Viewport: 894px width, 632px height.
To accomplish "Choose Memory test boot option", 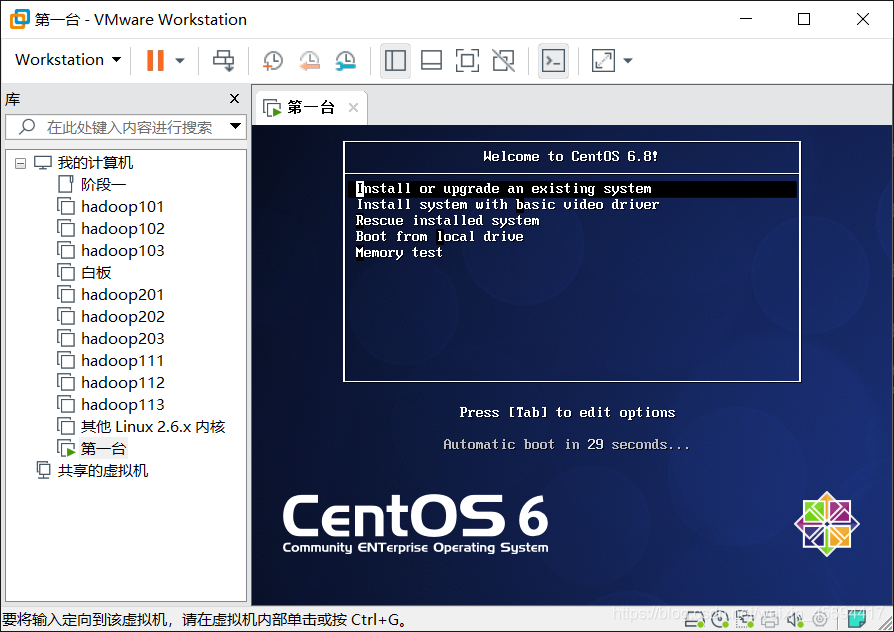I will pos(399,253).
